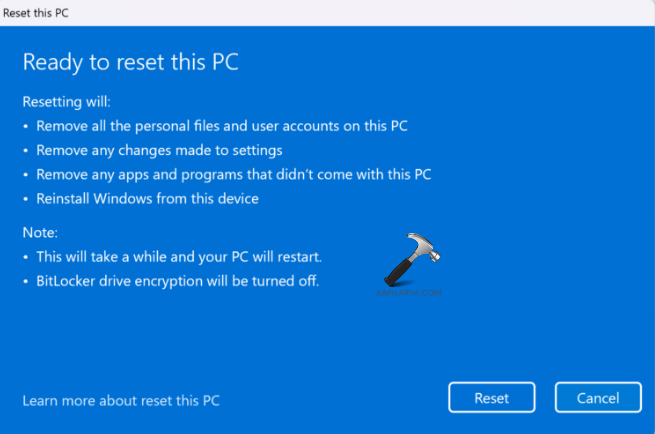This screenshot has width=655, height=434.
Task: Click the Note: label
Action: pyautogui.click(x=39, y=232)
